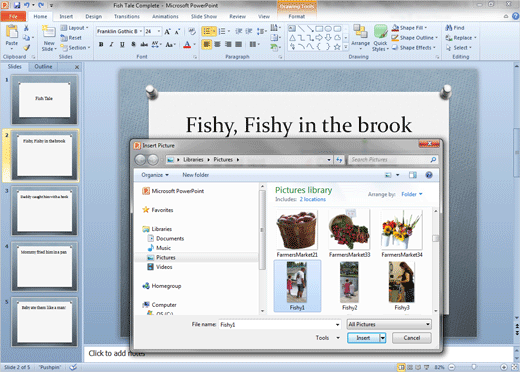This screenshot has width=520, height=372.
Task: Click the Find binoculars button
Action: (x=455, y=28)
